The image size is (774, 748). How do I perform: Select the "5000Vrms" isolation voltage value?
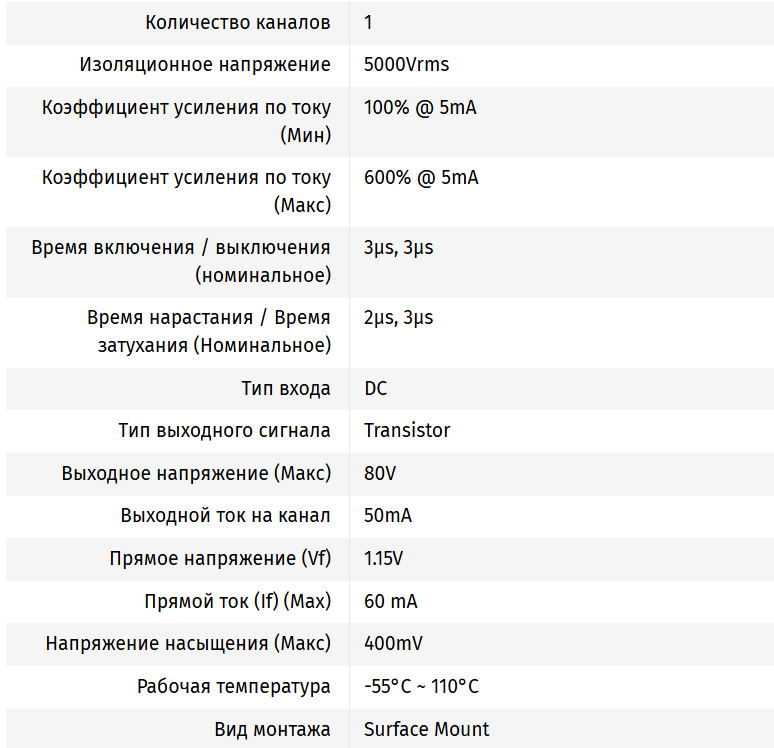[x=406, y=65]
